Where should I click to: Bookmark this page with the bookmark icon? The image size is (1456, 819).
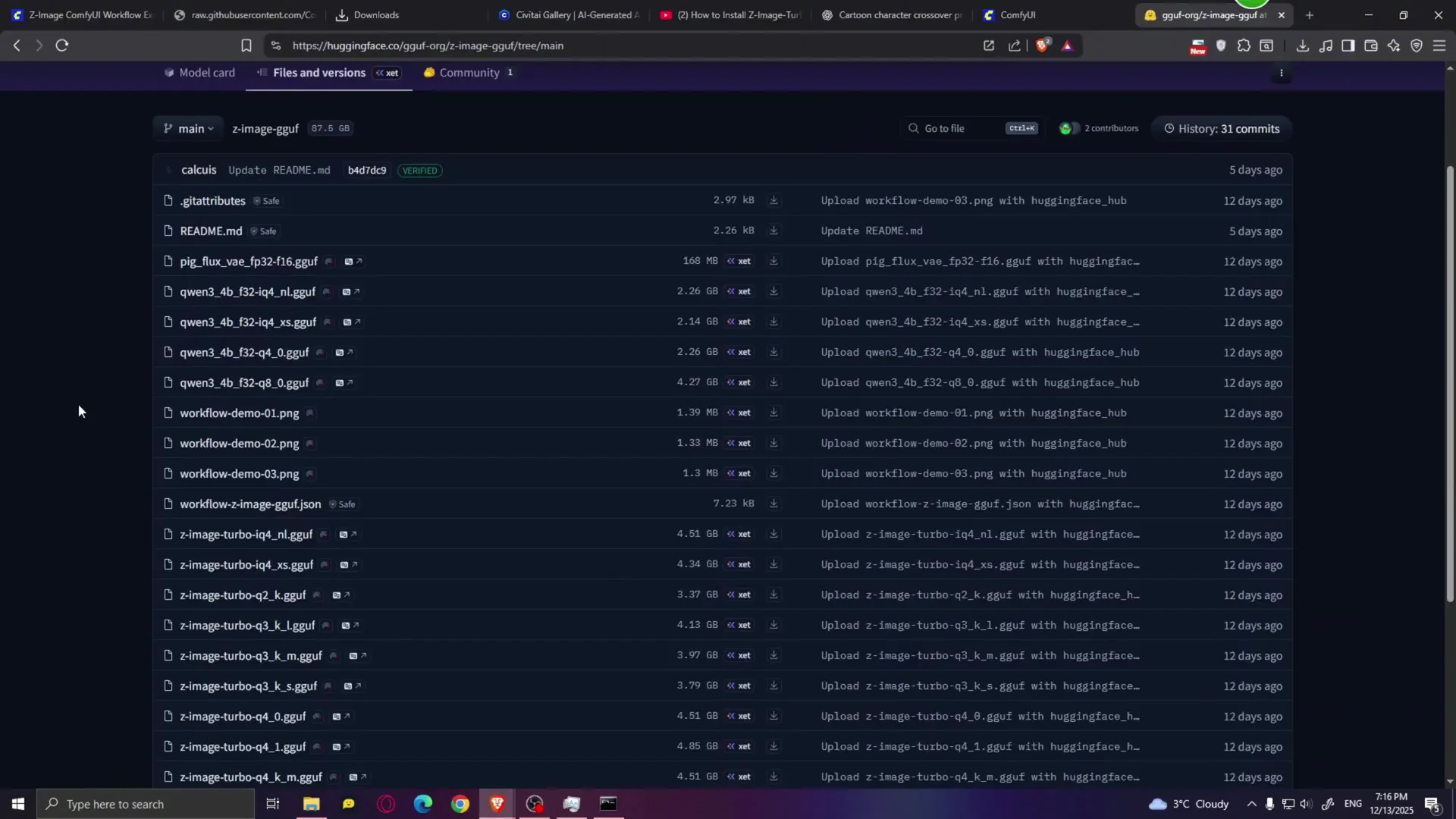[246, 45]
